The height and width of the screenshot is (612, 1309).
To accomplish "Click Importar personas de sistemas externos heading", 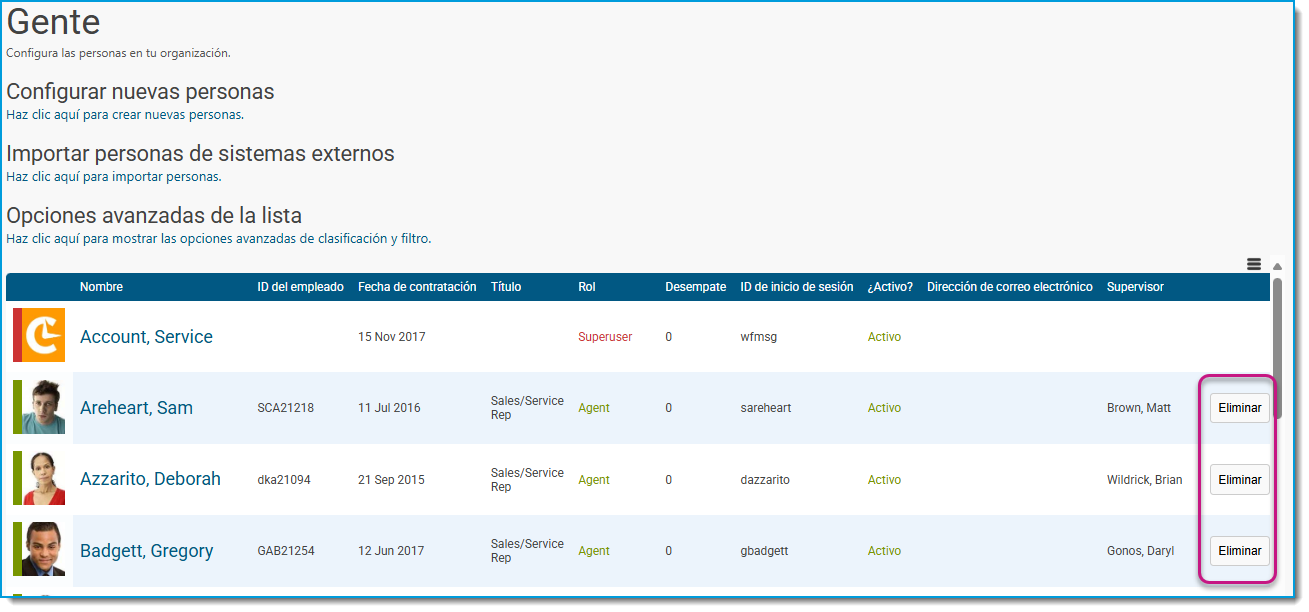I will 200,154.
